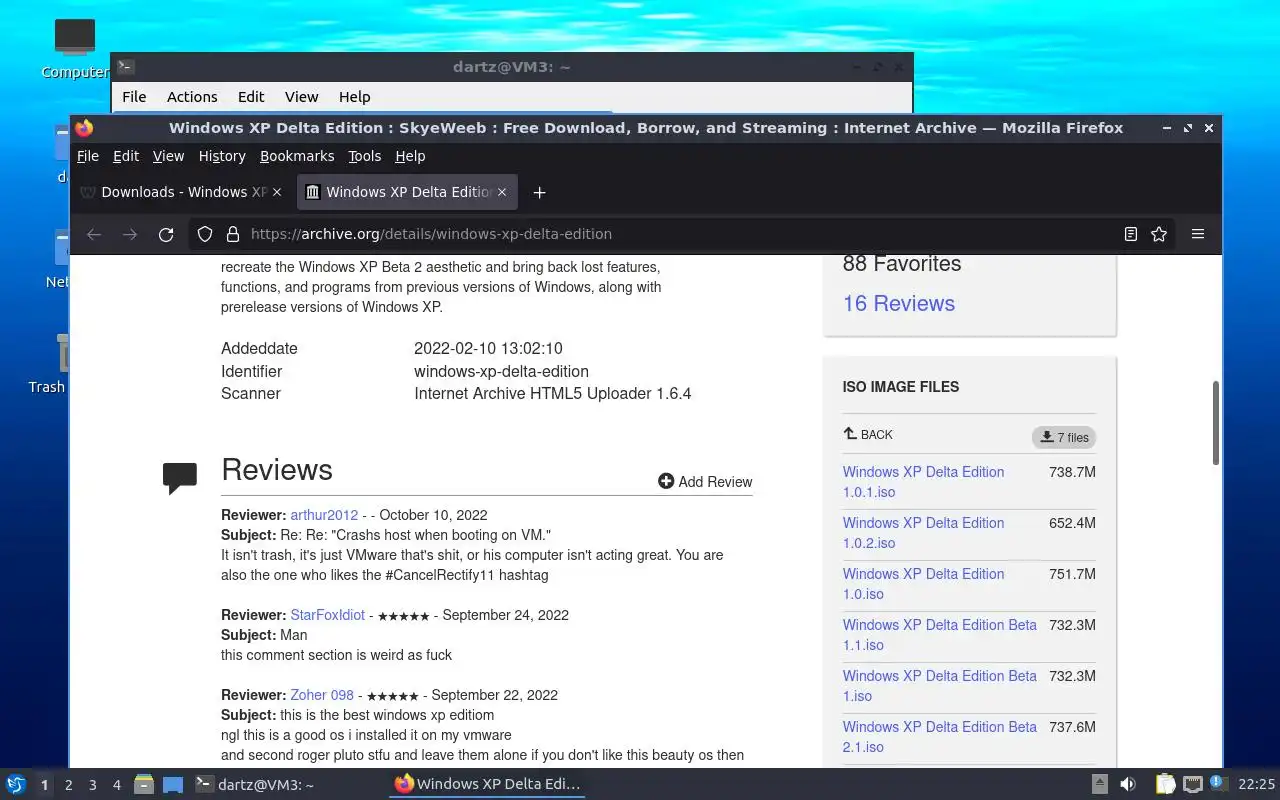This screenshot has height=800, width=1280.
Task: Click the 16 Reviews link
Action: pyautogui.click(x=899, y=303)
